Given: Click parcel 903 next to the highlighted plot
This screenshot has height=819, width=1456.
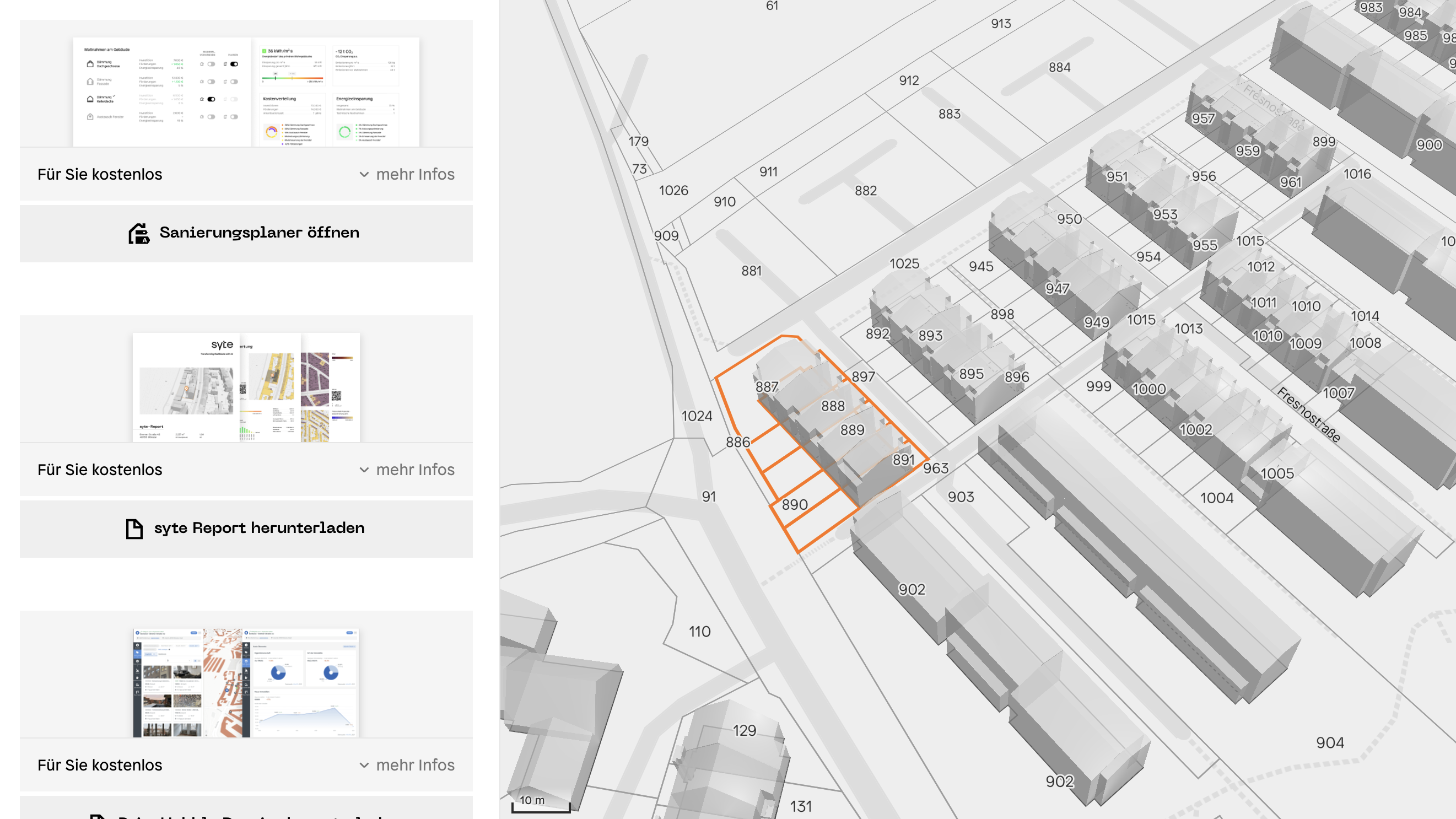Looking at the screenshot, I should pyautogui.click(x=961, y=497).
